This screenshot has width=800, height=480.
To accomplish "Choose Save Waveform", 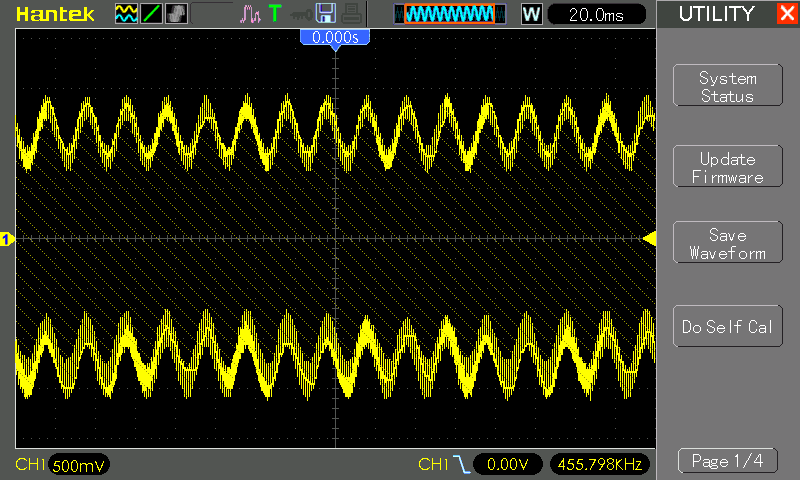I will click(x=728, y=242).
